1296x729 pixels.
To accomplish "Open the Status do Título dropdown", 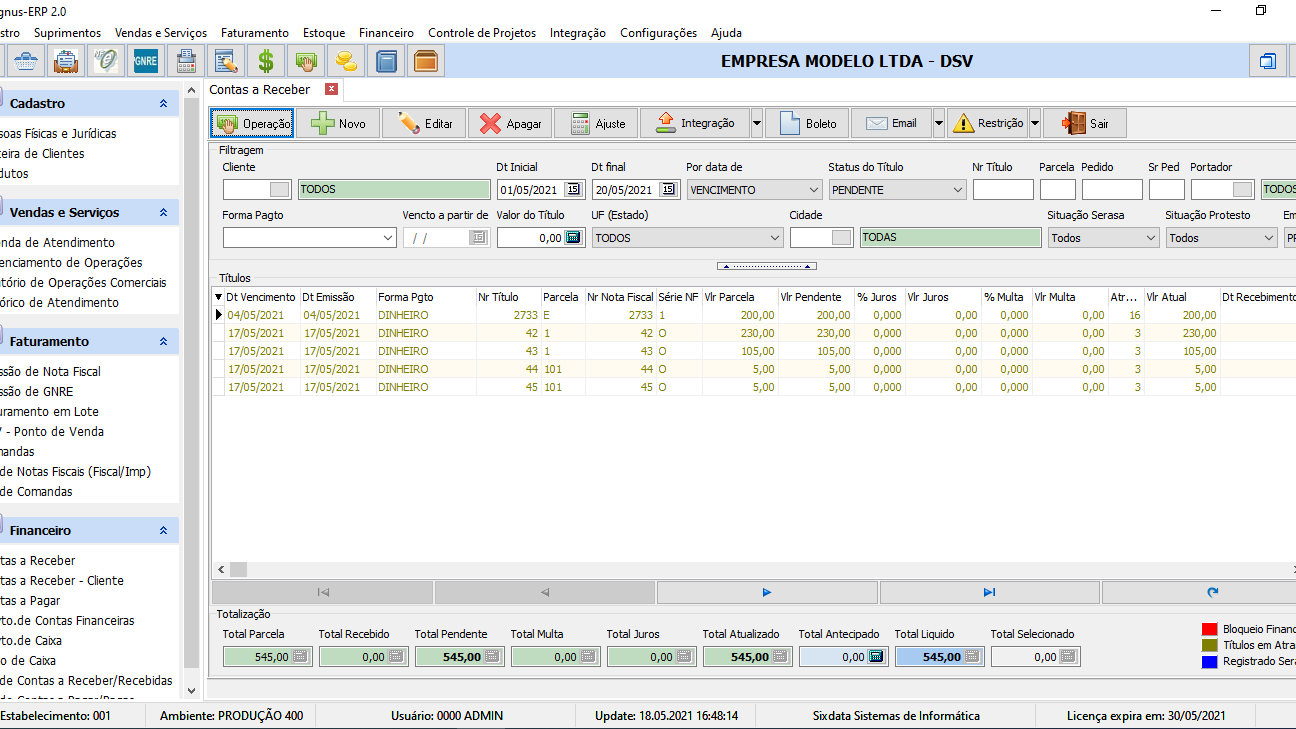I will coord(958,189).
